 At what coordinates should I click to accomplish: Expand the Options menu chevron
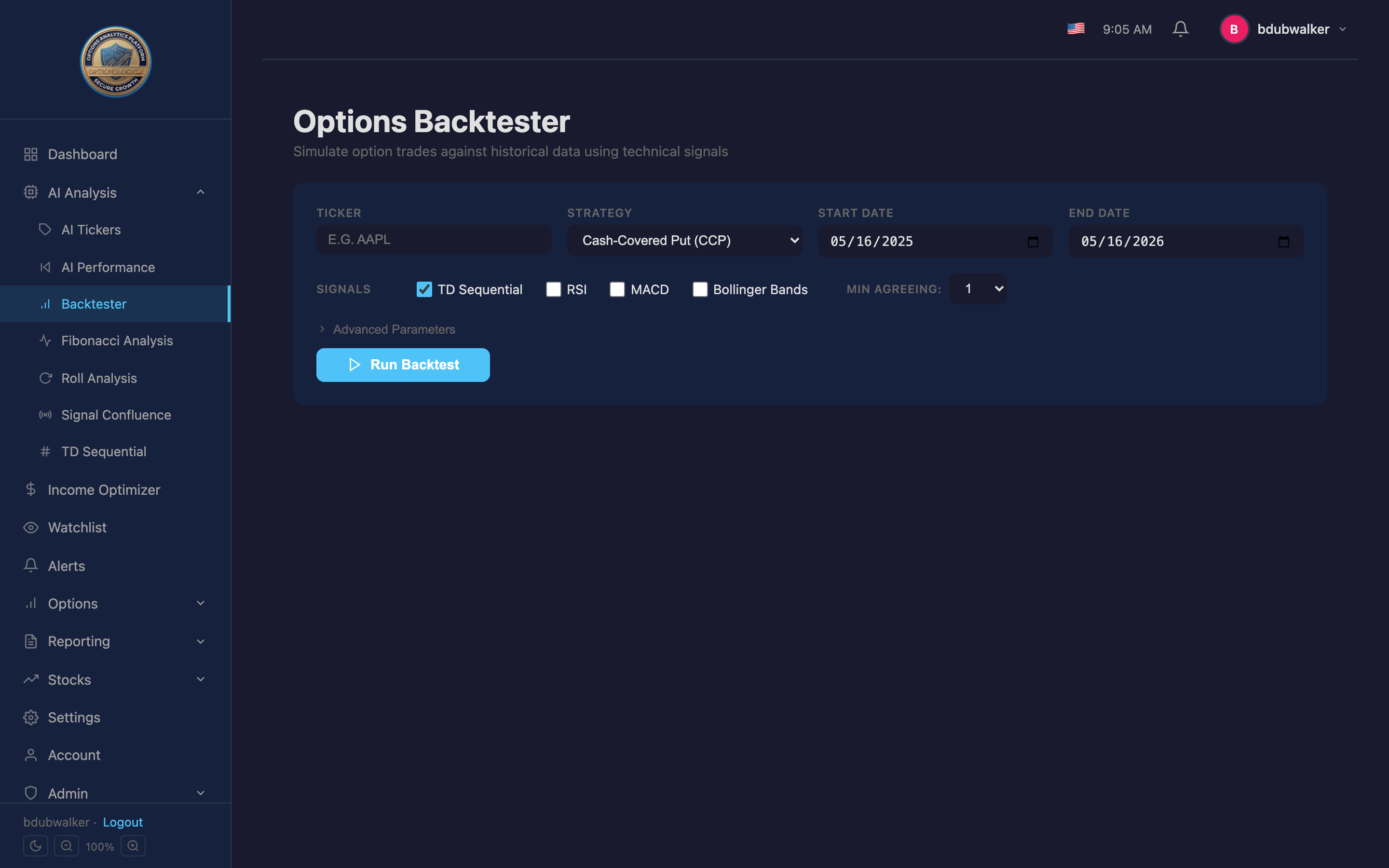coord(200,603)
